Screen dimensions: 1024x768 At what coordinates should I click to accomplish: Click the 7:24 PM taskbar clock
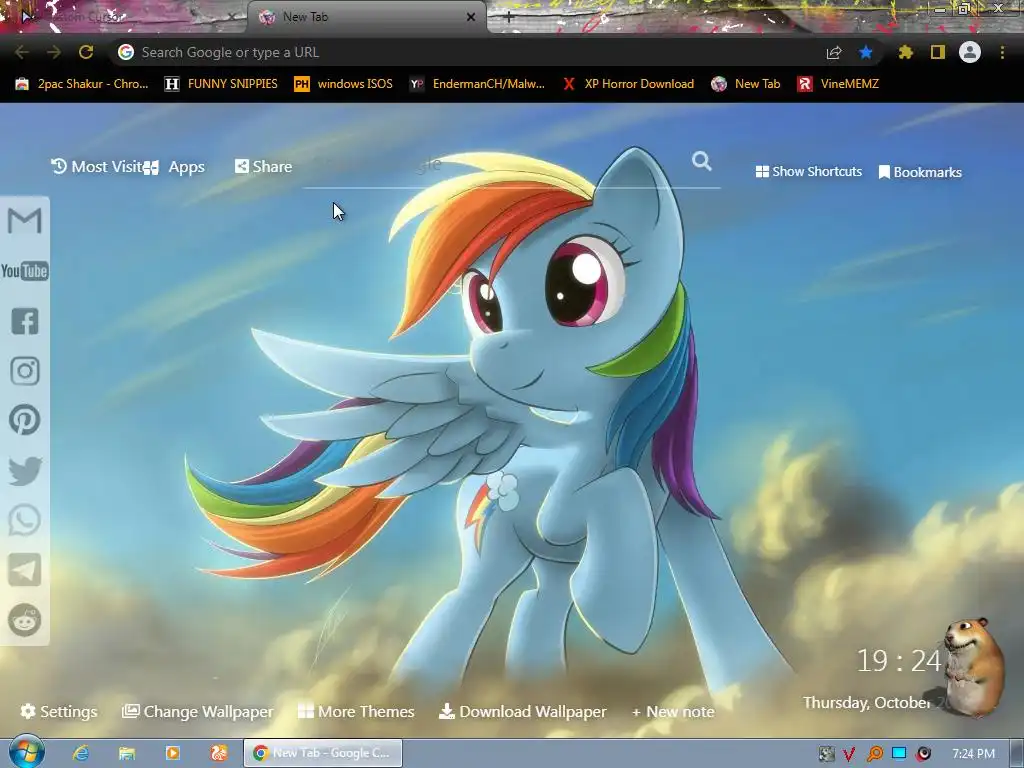tap(973, 754)
